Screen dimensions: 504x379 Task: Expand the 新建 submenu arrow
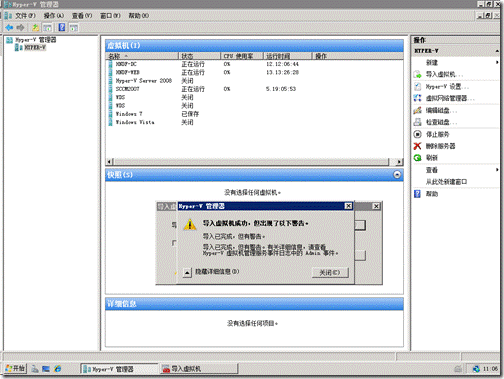coord(497,62)
